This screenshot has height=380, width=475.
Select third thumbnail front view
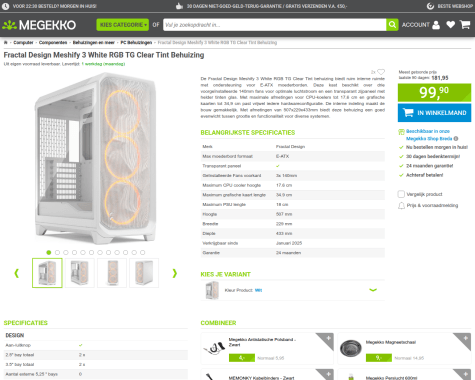tap(112, 273)
